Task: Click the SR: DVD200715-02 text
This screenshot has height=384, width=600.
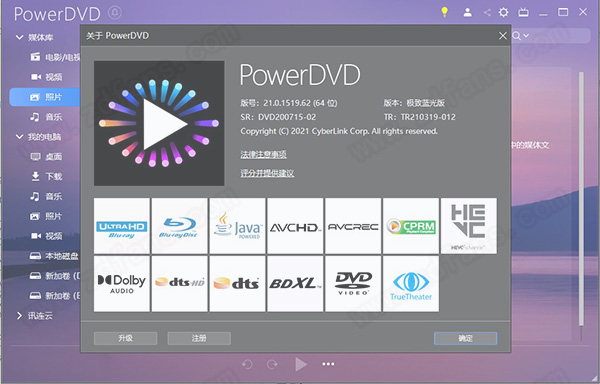Action: [x=278, y=117]
